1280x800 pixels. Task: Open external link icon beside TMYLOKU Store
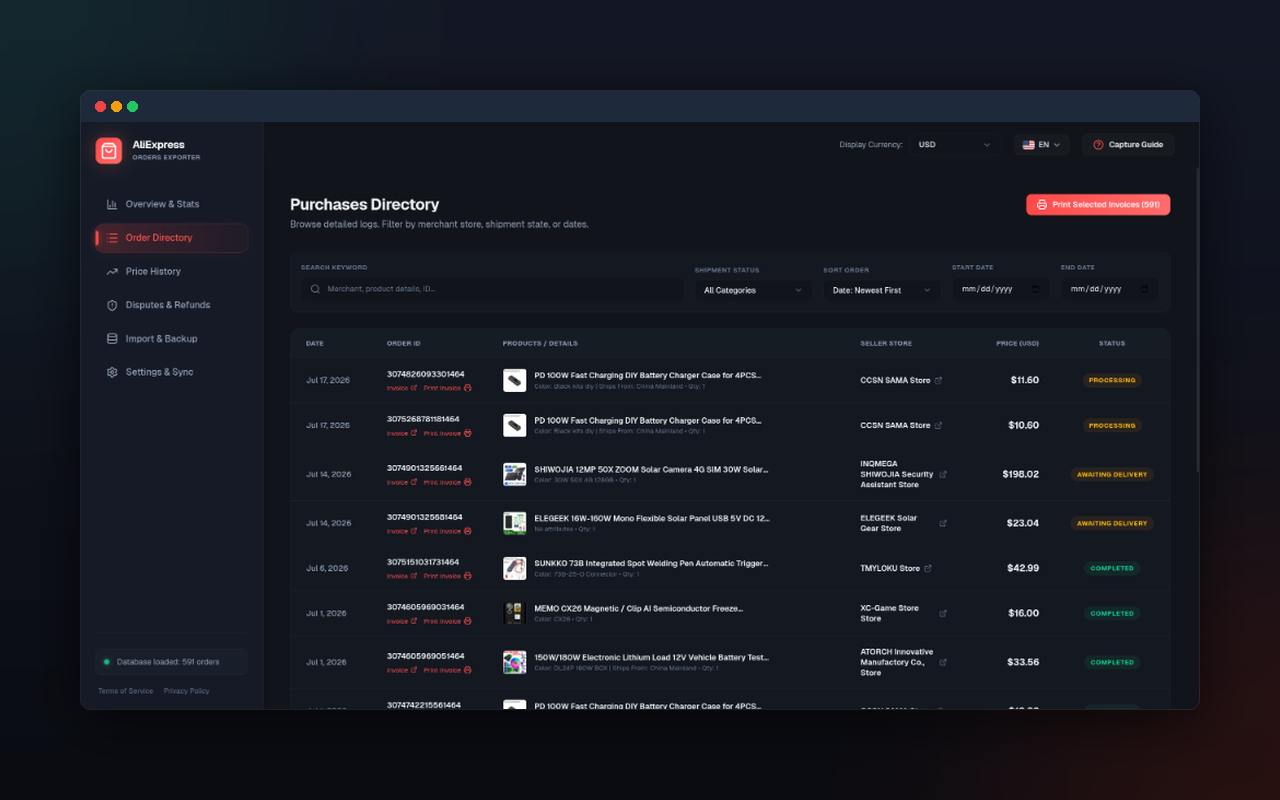pyautogui.click(x=928, y=568)
